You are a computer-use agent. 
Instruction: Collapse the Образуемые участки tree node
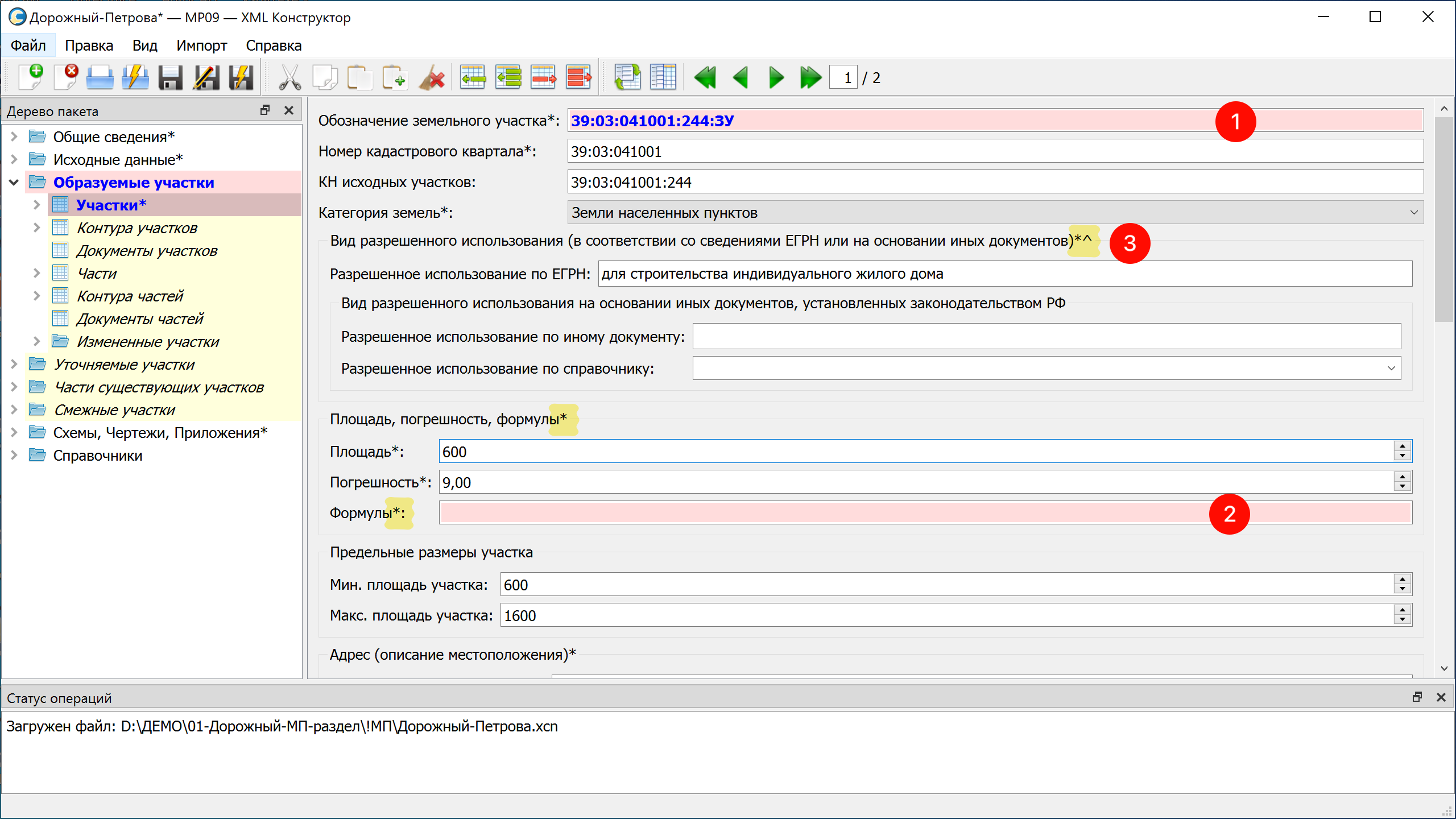(x=14, y=182)
